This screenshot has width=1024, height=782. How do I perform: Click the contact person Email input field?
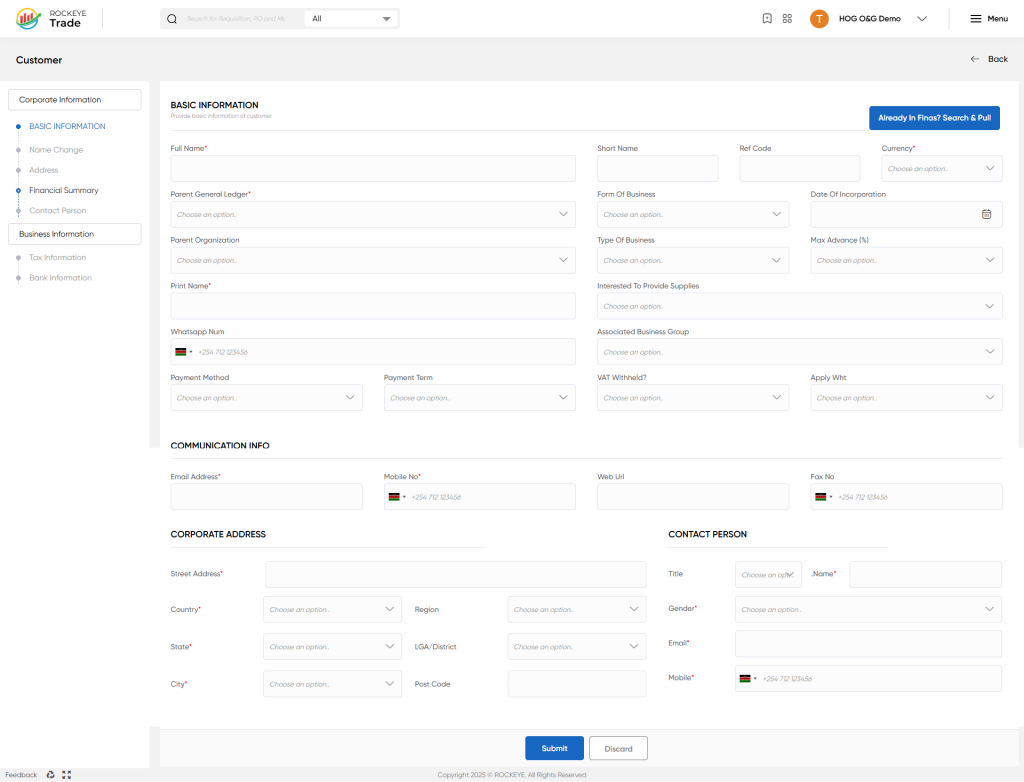[868, 644]
